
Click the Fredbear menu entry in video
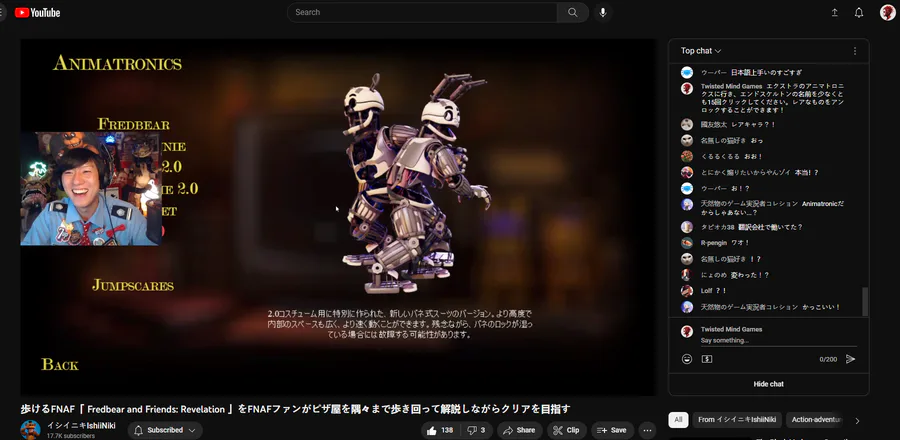[133, 124]
